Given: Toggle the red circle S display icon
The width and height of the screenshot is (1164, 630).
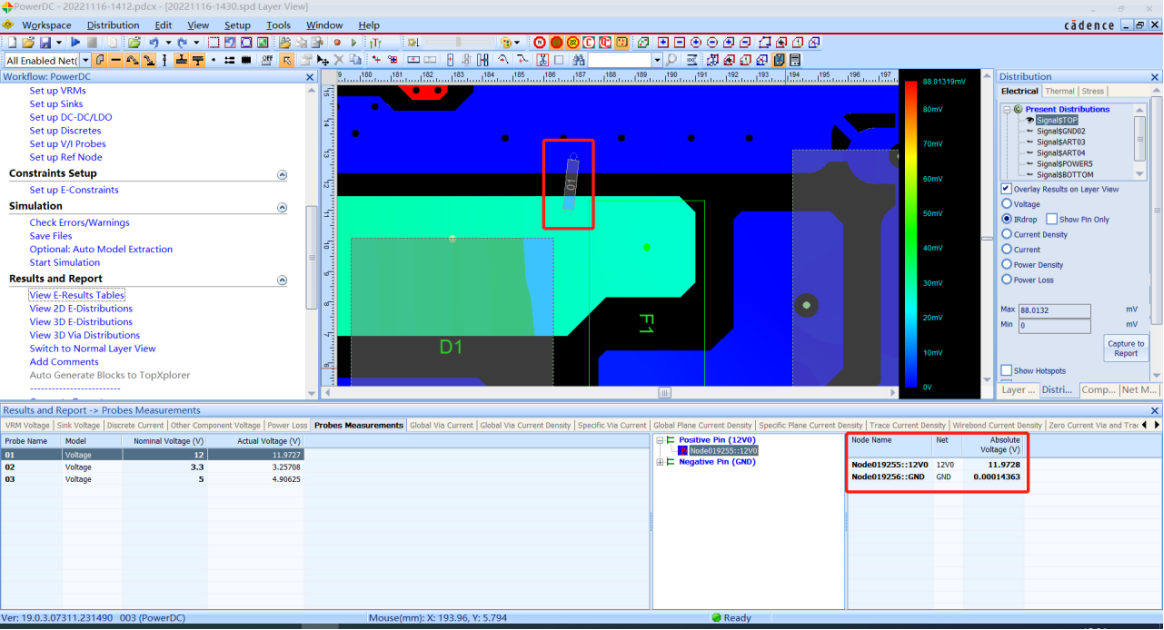Looking at the screenshot, I should 557,42.
